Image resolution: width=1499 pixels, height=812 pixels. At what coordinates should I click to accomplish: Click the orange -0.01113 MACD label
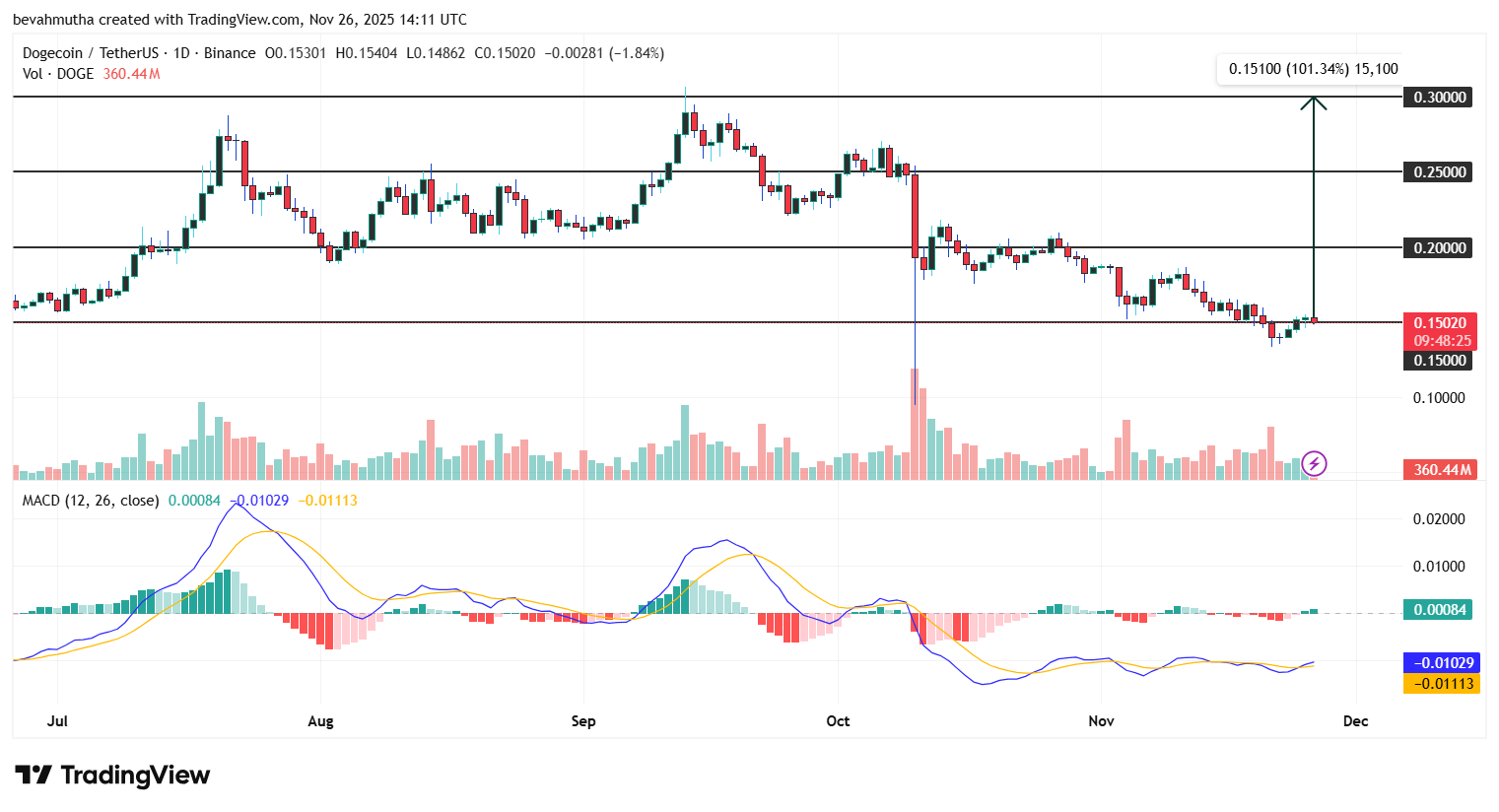(1438, 683)
